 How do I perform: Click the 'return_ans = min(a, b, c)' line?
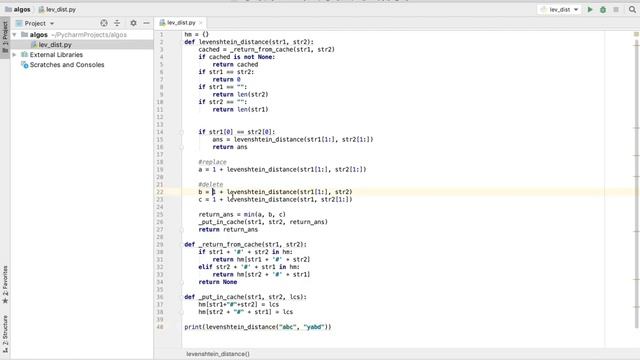pos(242,214)
